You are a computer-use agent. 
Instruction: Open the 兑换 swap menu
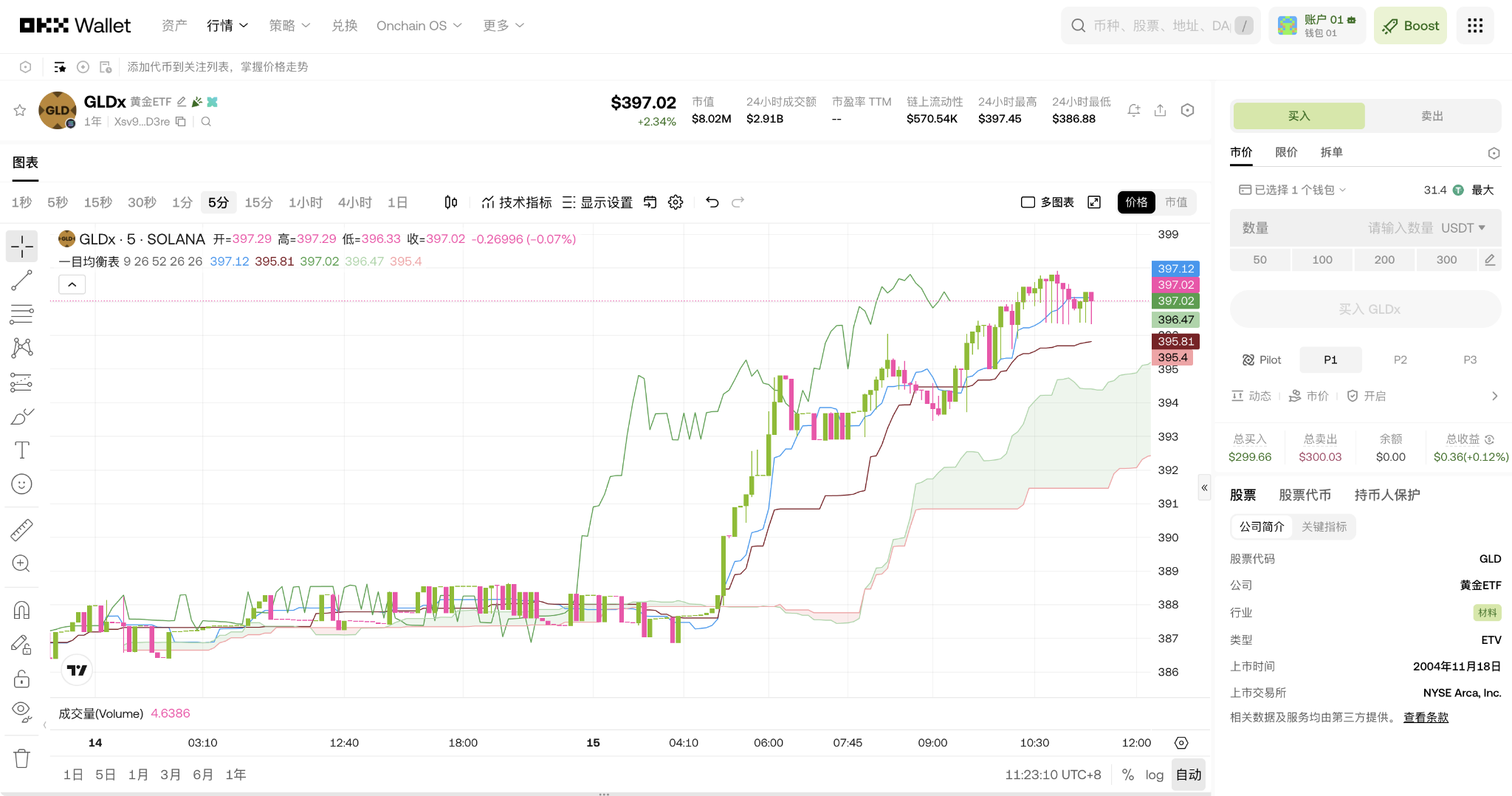pyautogui.click(x=344, y=26)
